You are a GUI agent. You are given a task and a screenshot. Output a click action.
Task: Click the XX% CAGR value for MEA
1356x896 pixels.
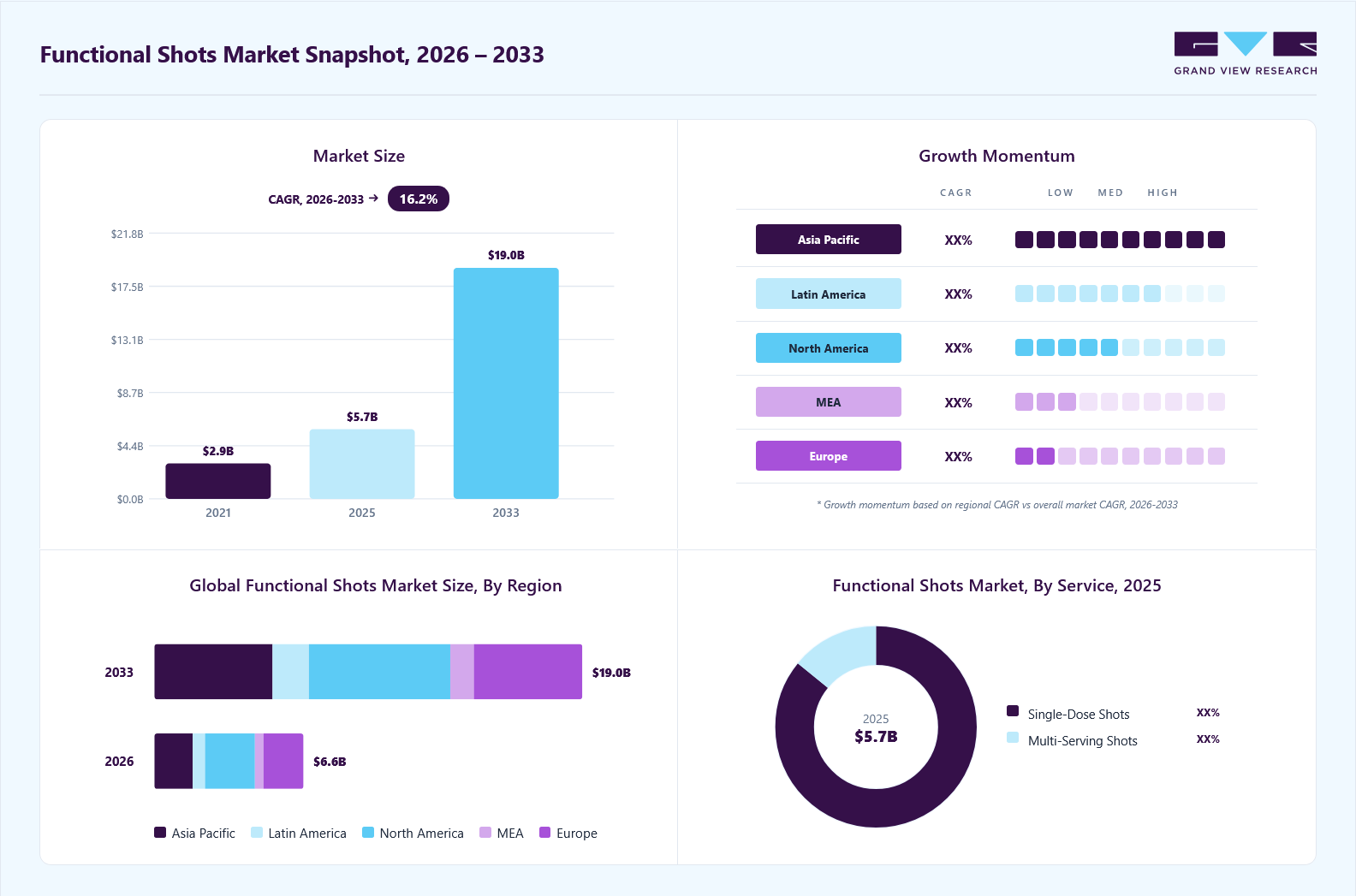pos(958,403)
